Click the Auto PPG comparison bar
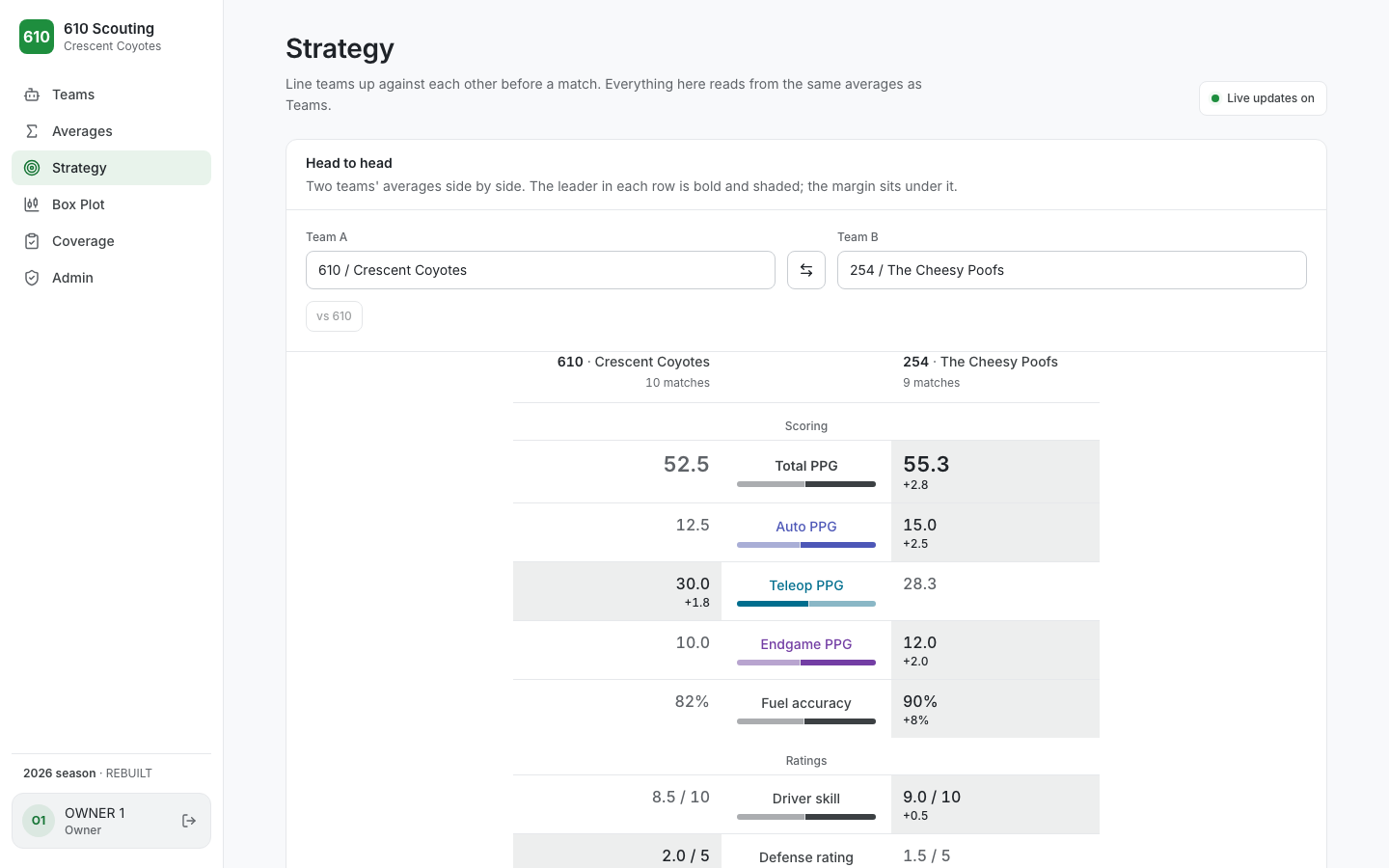 pos(806,545)
